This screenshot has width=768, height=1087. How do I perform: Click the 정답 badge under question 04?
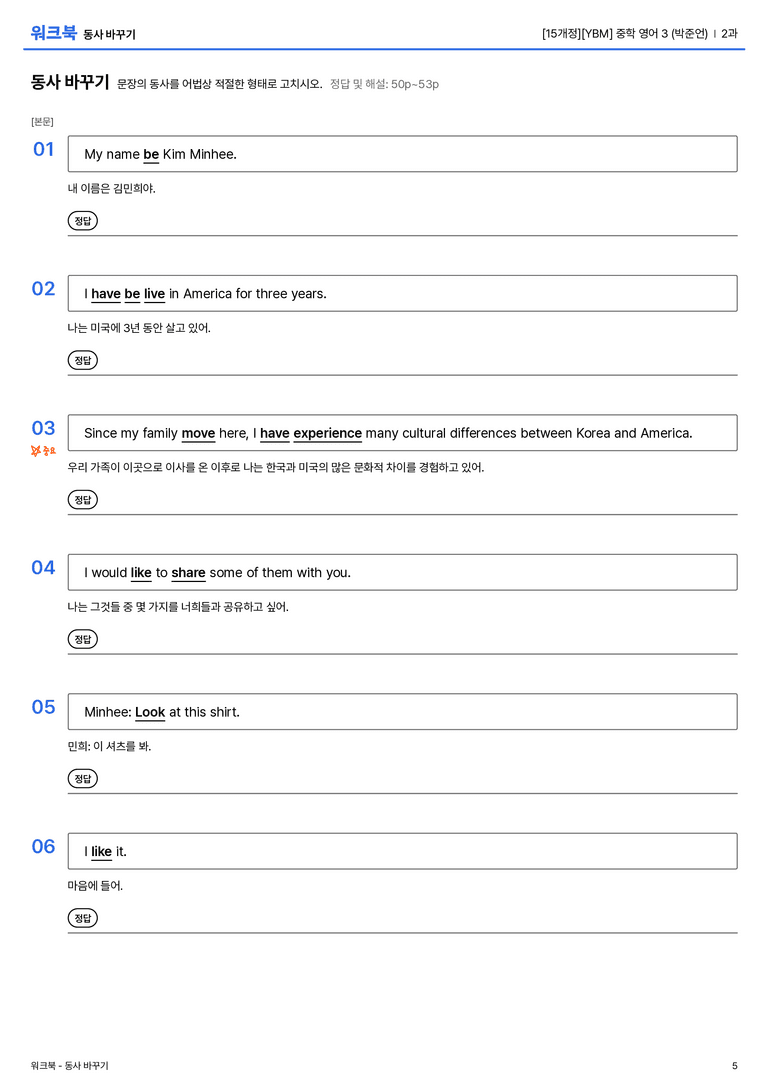tap(82, 638)
